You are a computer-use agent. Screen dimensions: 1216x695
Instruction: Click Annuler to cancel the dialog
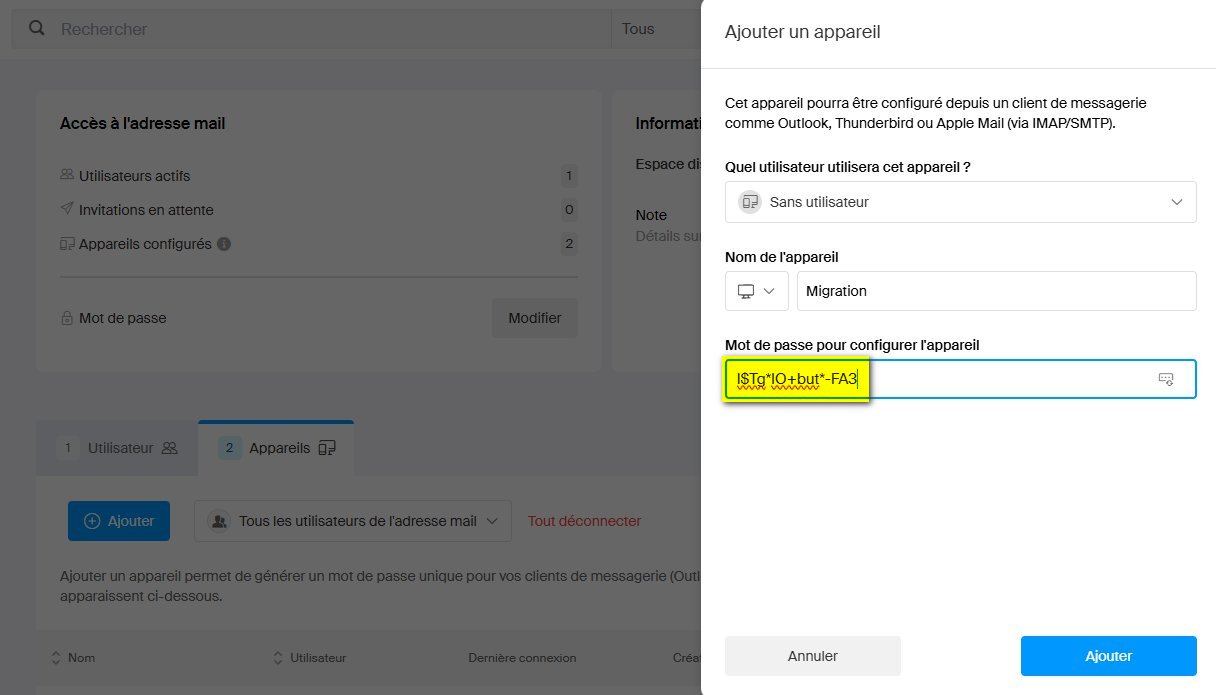[x=812, y=656]
